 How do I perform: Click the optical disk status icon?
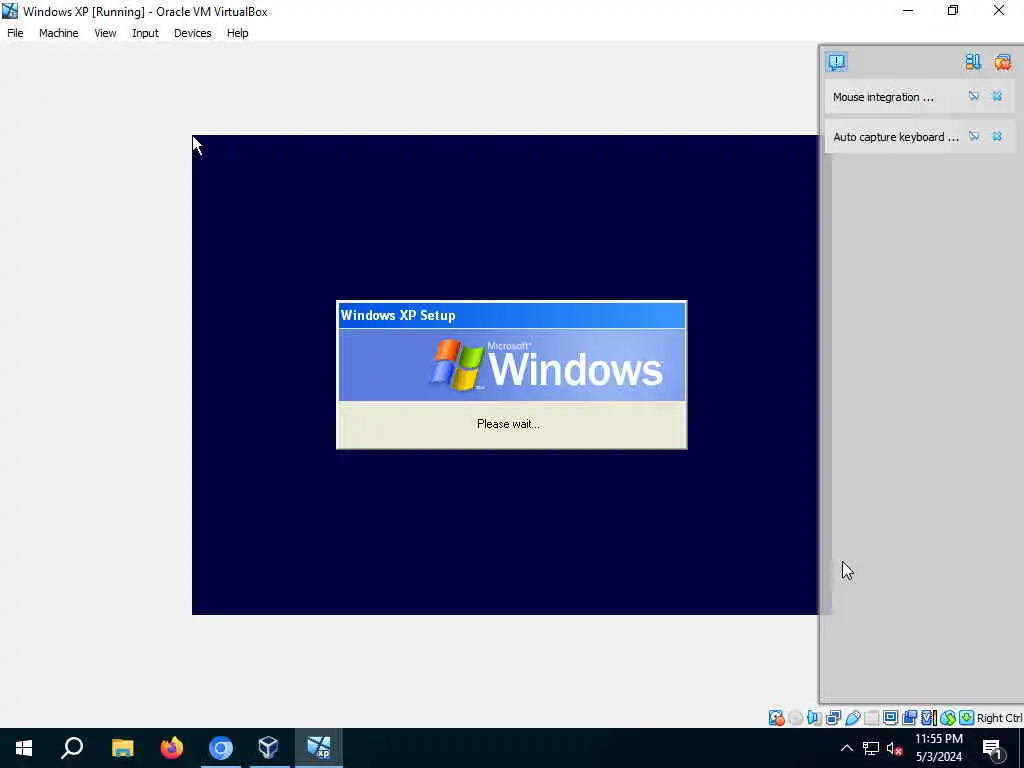point(795,718)
